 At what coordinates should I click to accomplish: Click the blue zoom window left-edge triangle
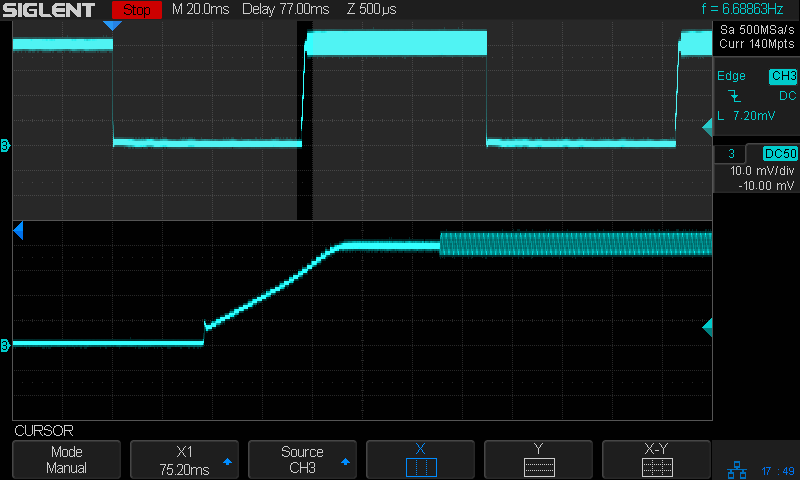[17, 232]
